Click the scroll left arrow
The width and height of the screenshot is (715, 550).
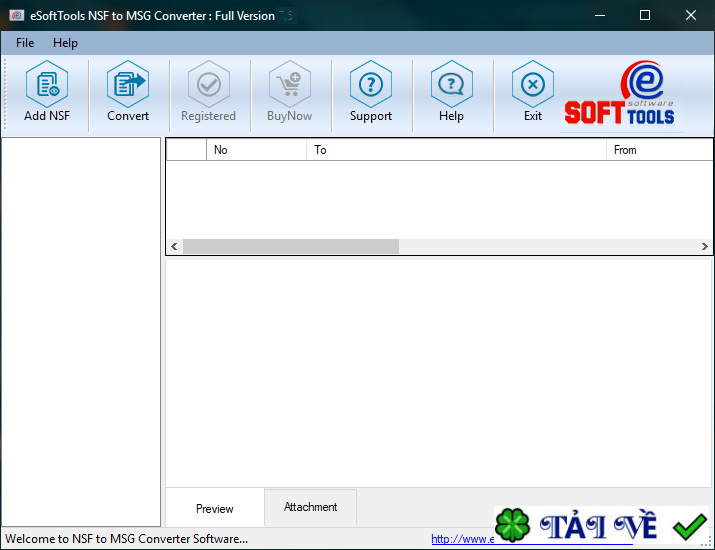(x=174, y=246)
